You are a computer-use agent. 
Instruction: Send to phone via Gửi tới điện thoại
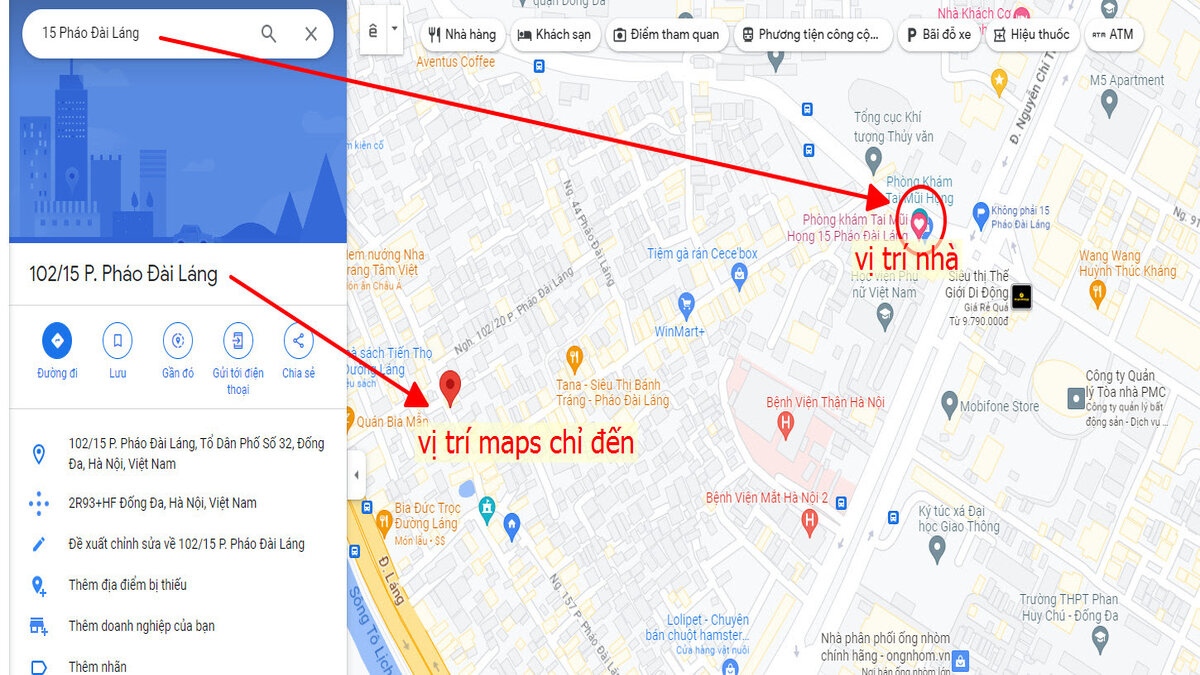(238, 341)
